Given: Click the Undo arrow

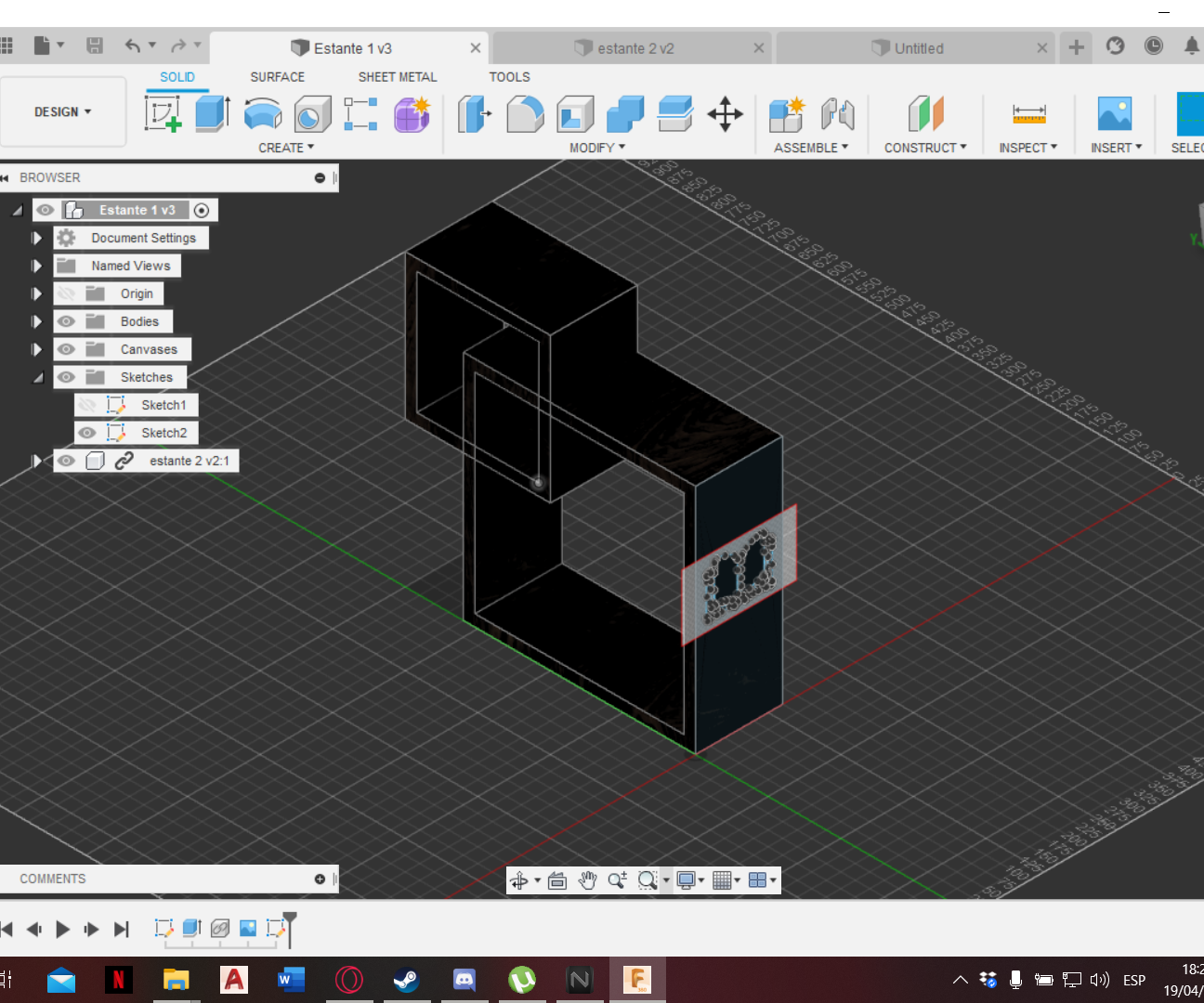Looking at the screenshot, I should click(133, 46).
